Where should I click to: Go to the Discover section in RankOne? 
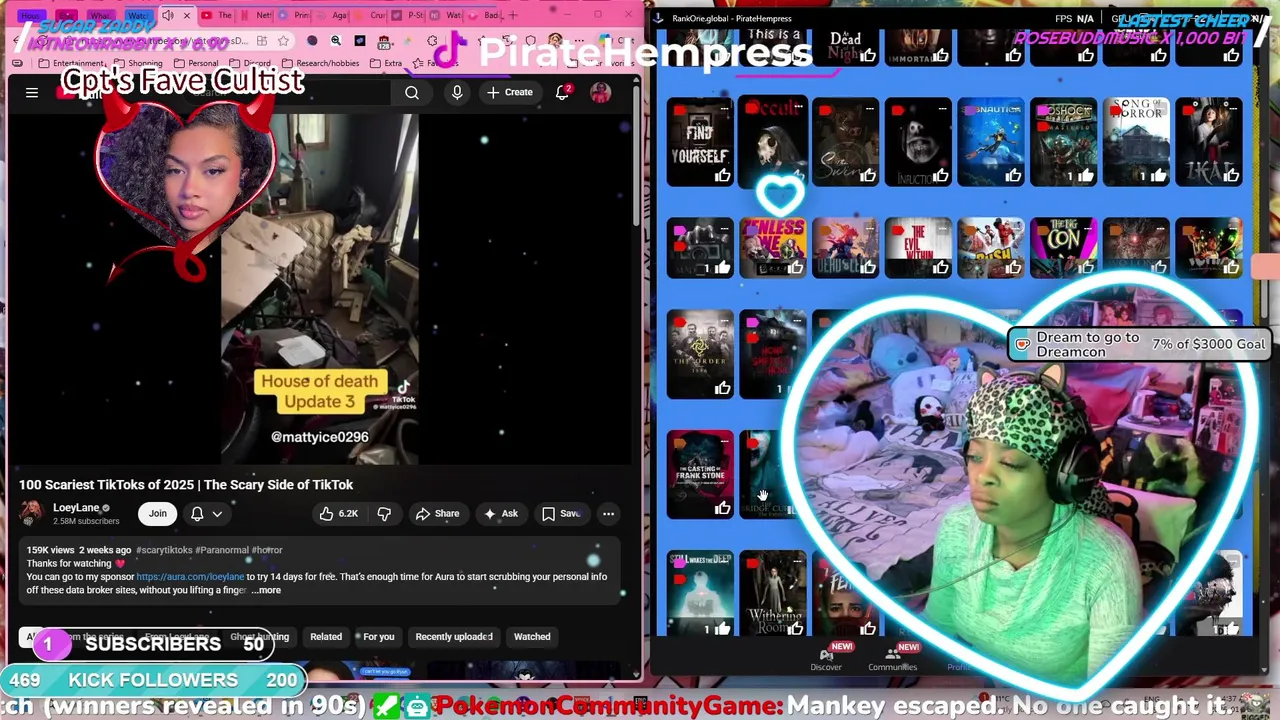click(826, 659)
